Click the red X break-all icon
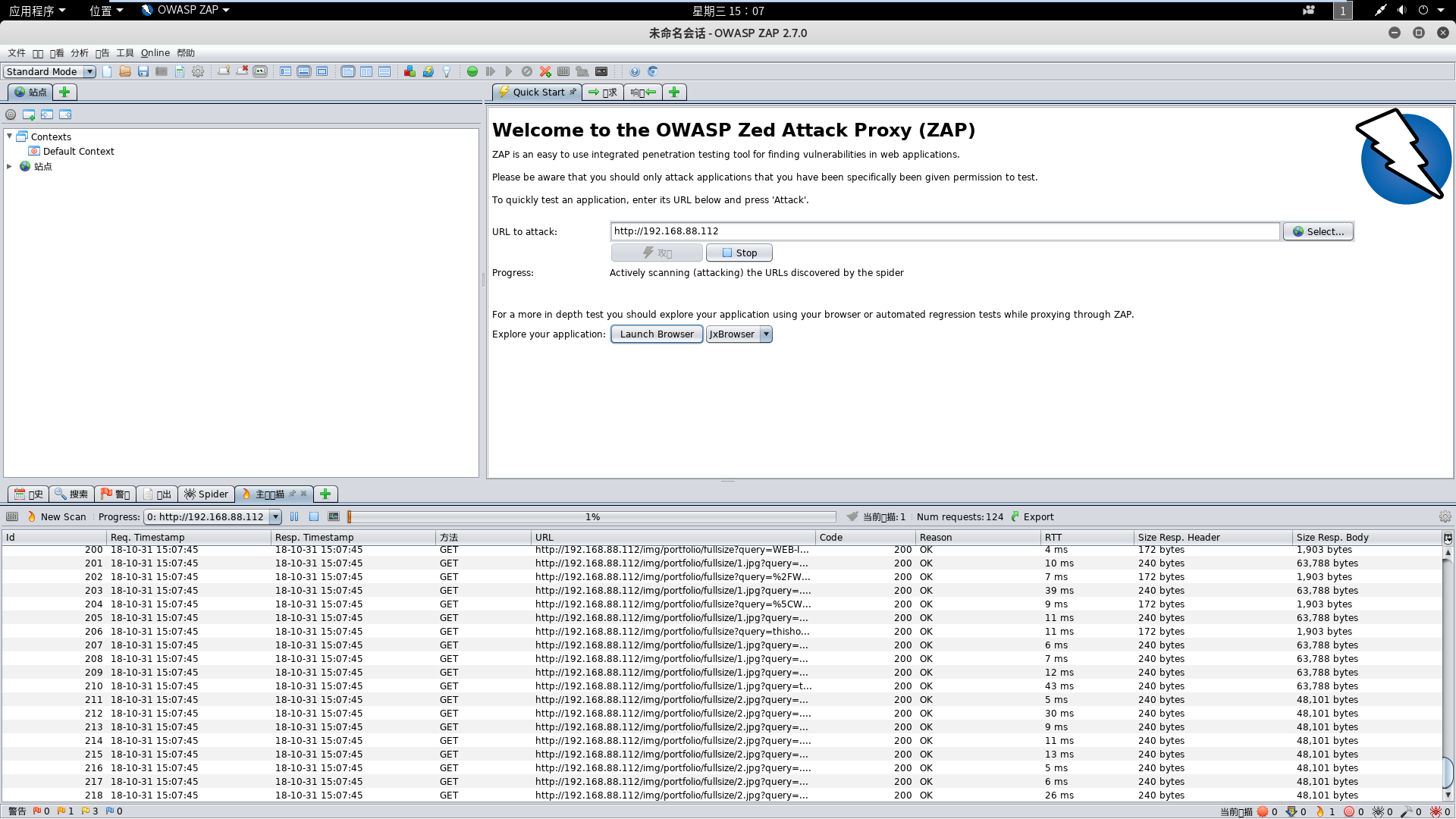This screenshot has height=819, width=1456. coord(545,71)
